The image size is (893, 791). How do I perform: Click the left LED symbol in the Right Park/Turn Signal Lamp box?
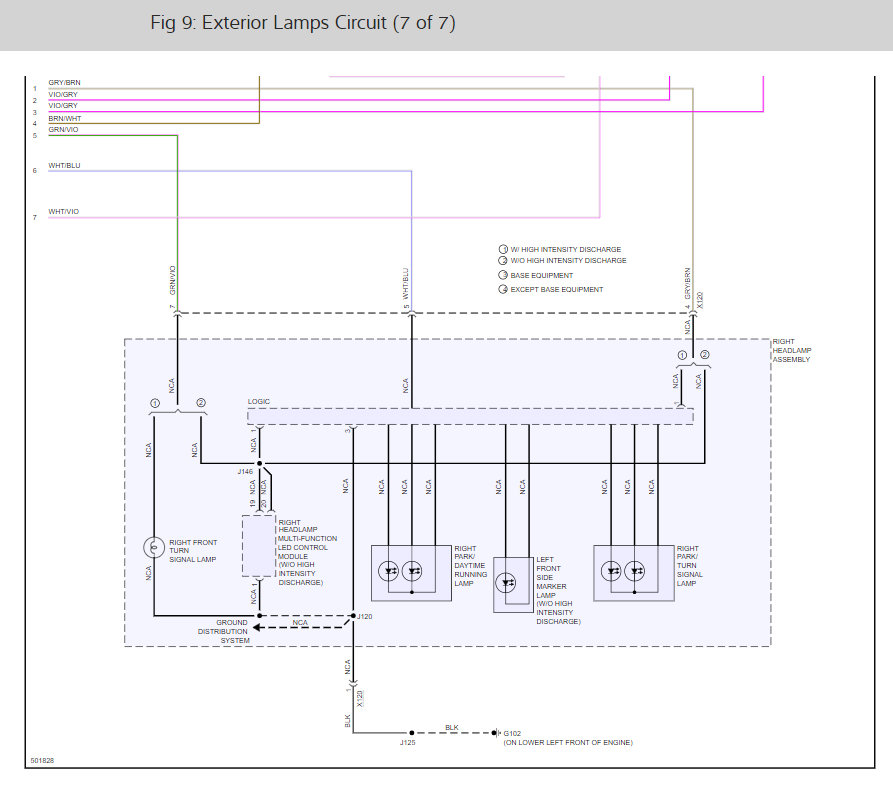point(611,570)
